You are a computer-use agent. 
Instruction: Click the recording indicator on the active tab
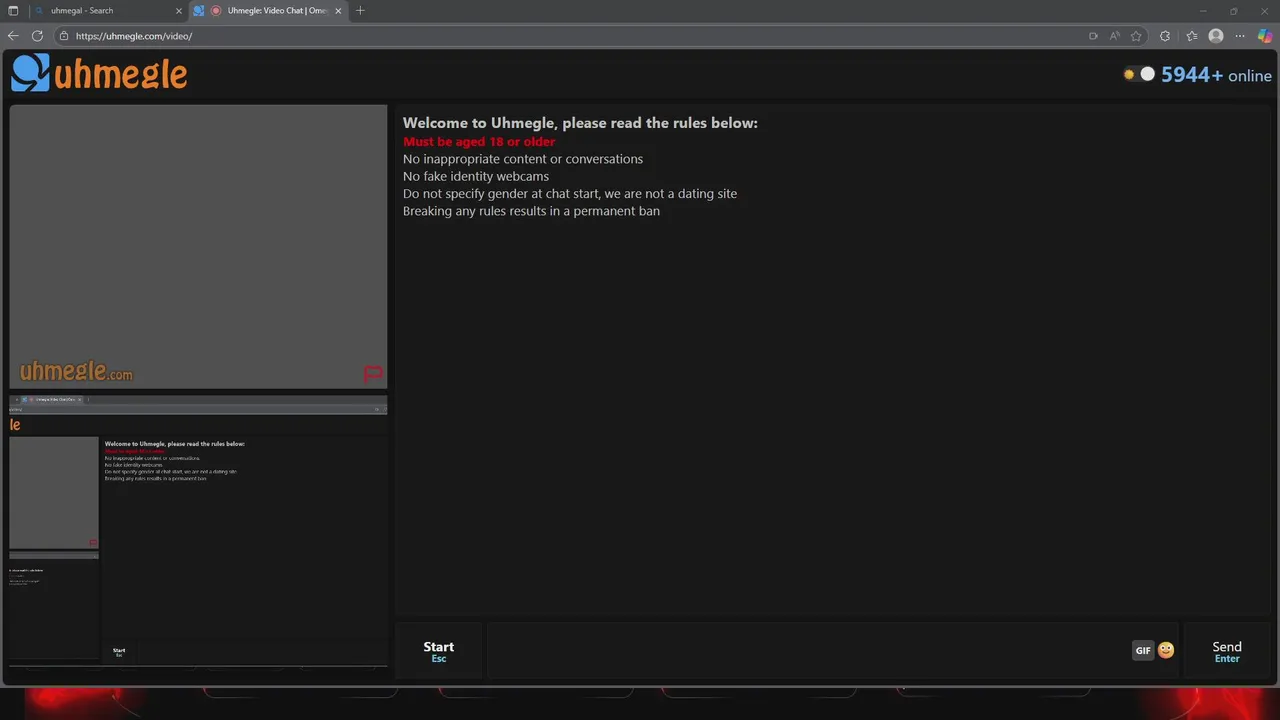pos(216,10)
